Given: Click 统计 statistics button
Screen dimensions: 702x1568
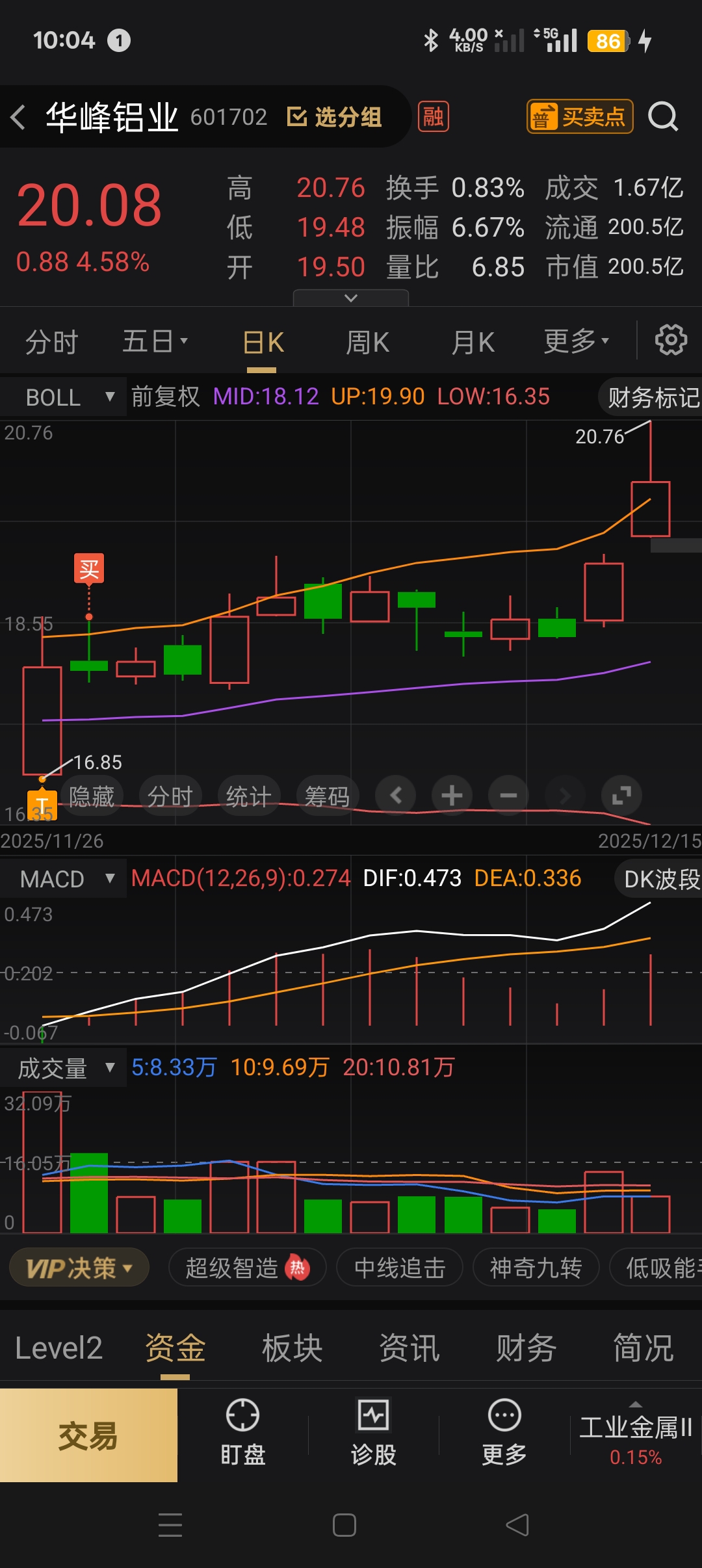Looking at the screenshot, I should click(x=248, y=796).
